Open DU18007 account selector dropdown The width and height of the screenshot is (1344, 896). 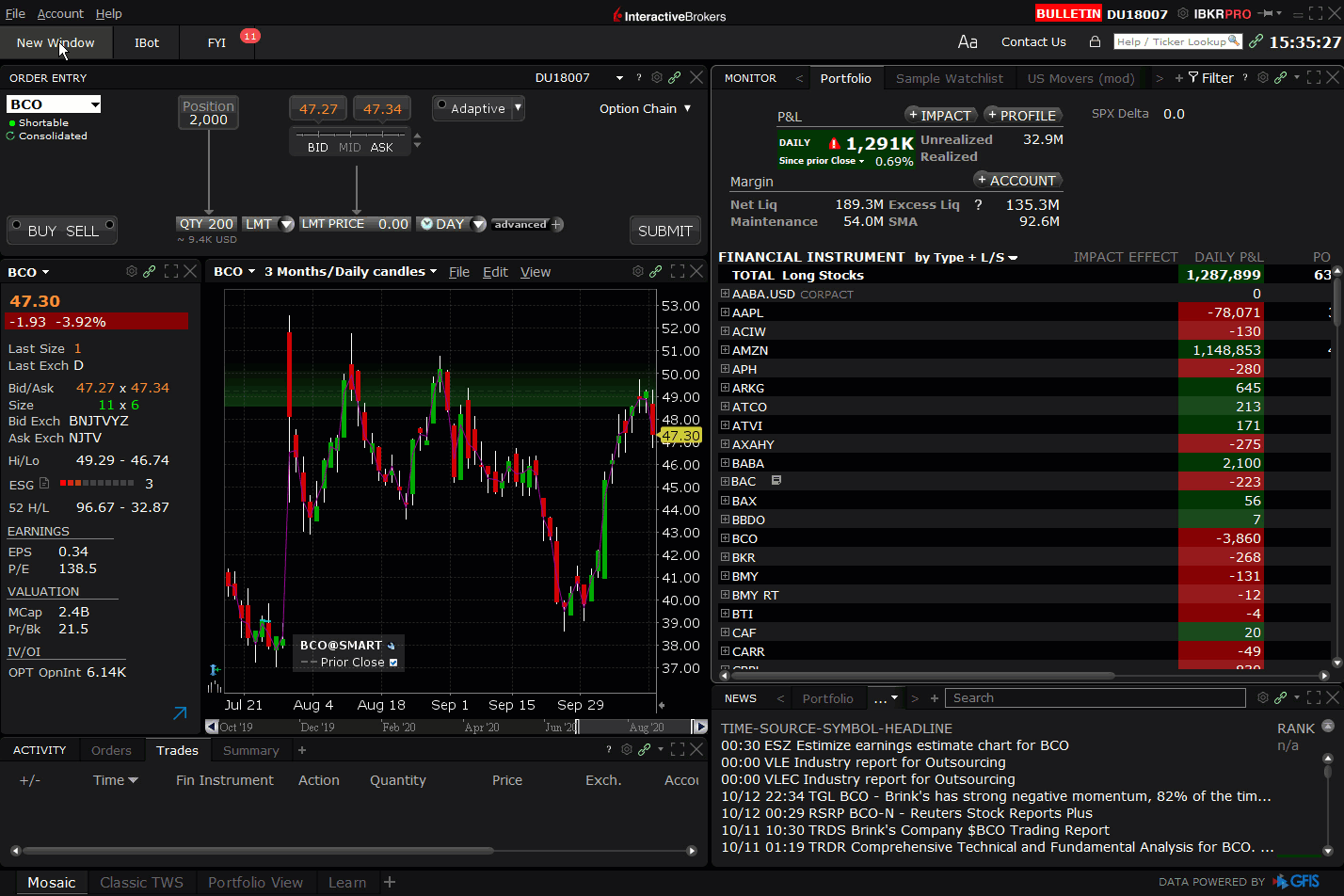coord(619,78)
